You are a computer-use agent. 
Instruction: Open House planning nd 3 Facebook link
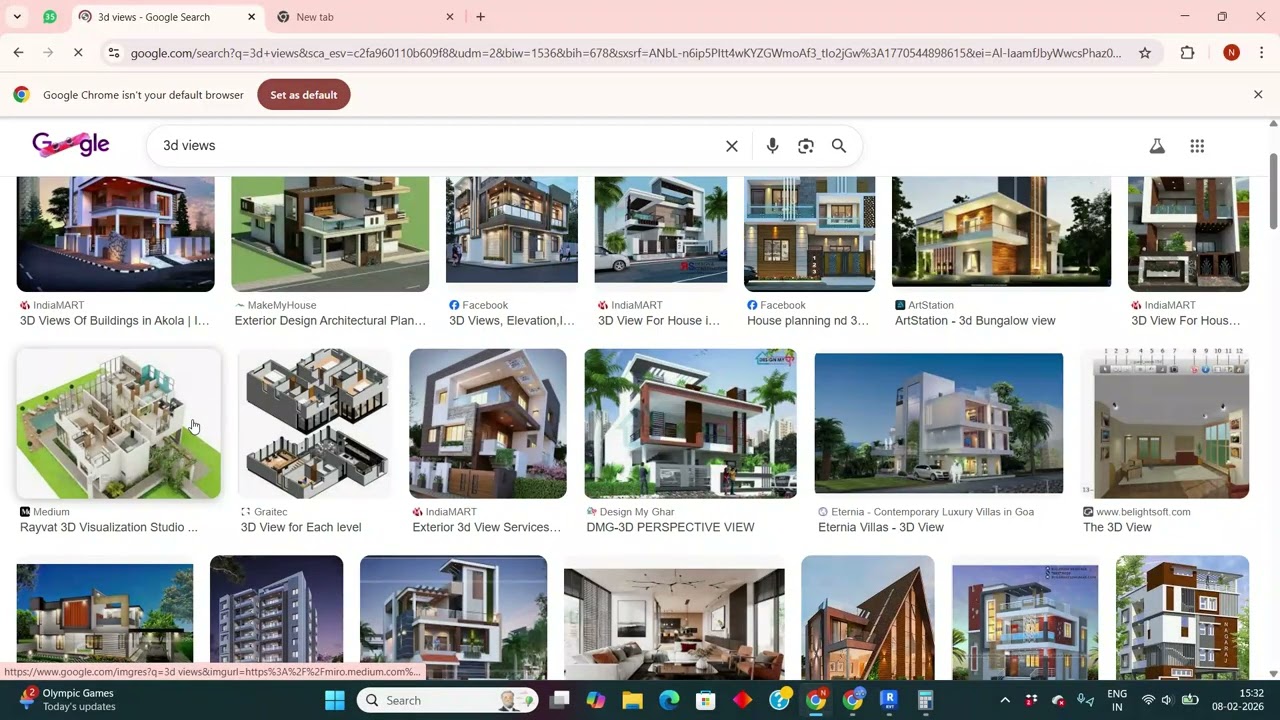(x=808, y=321)
